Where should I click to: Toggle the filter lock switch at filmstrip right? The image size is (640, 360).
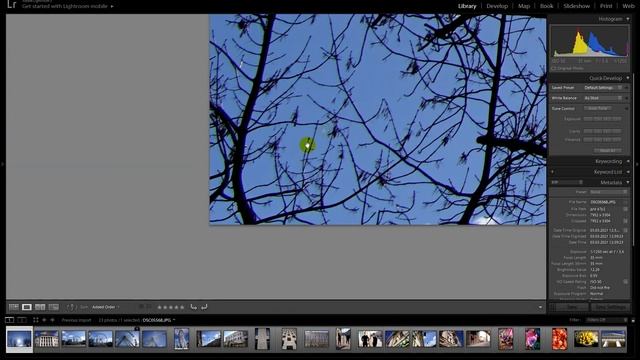(x=633, y=320)
